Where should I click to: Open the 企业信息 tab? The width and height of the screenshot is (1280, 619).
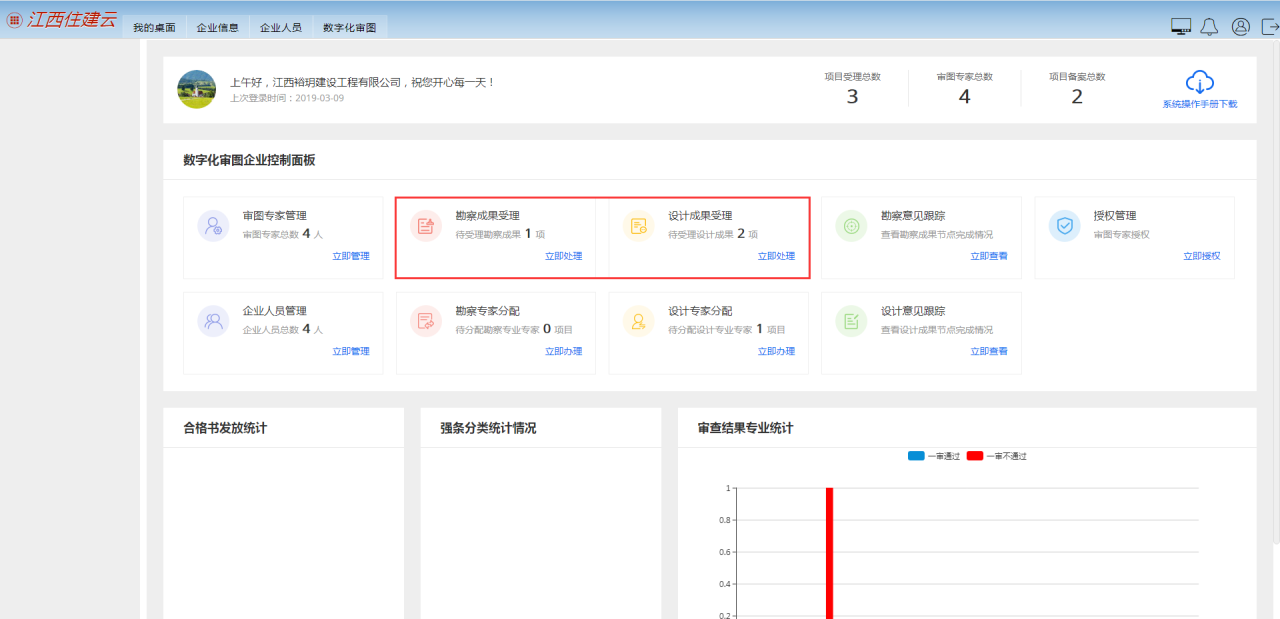(x=217, y=27)
